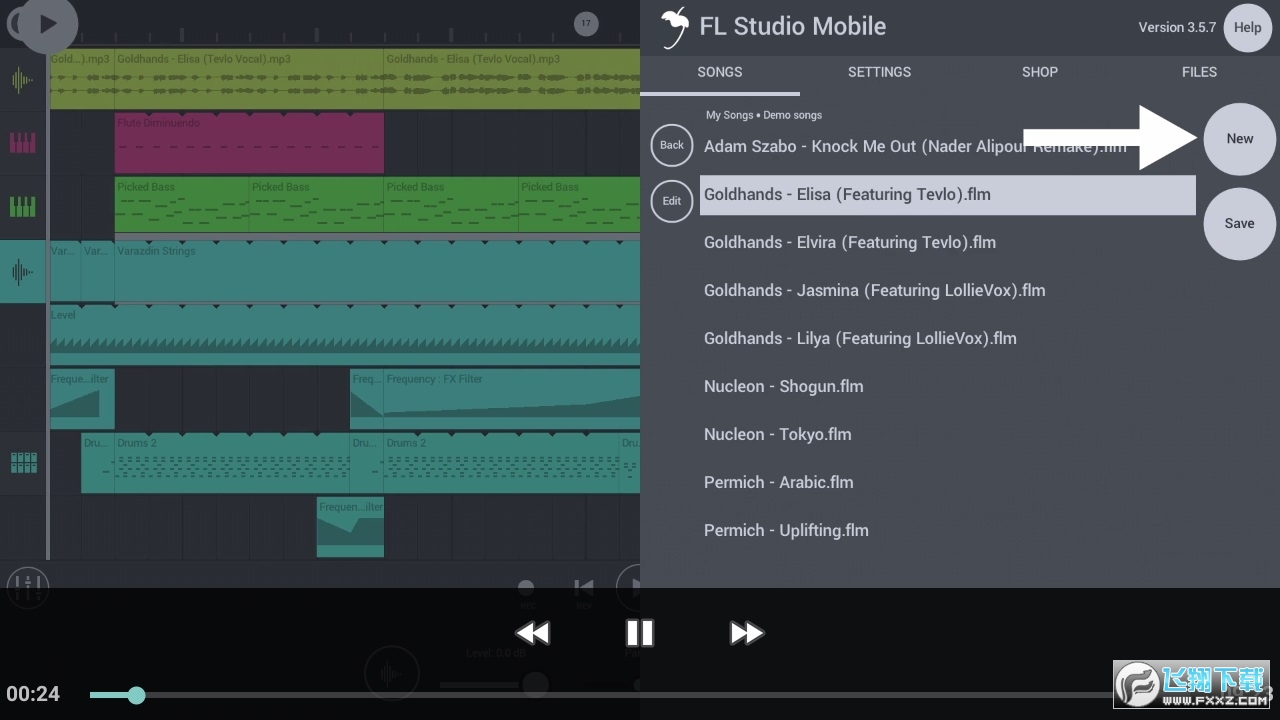
Task: Select the first Picked Bass clip
Action: coord(182,207)
